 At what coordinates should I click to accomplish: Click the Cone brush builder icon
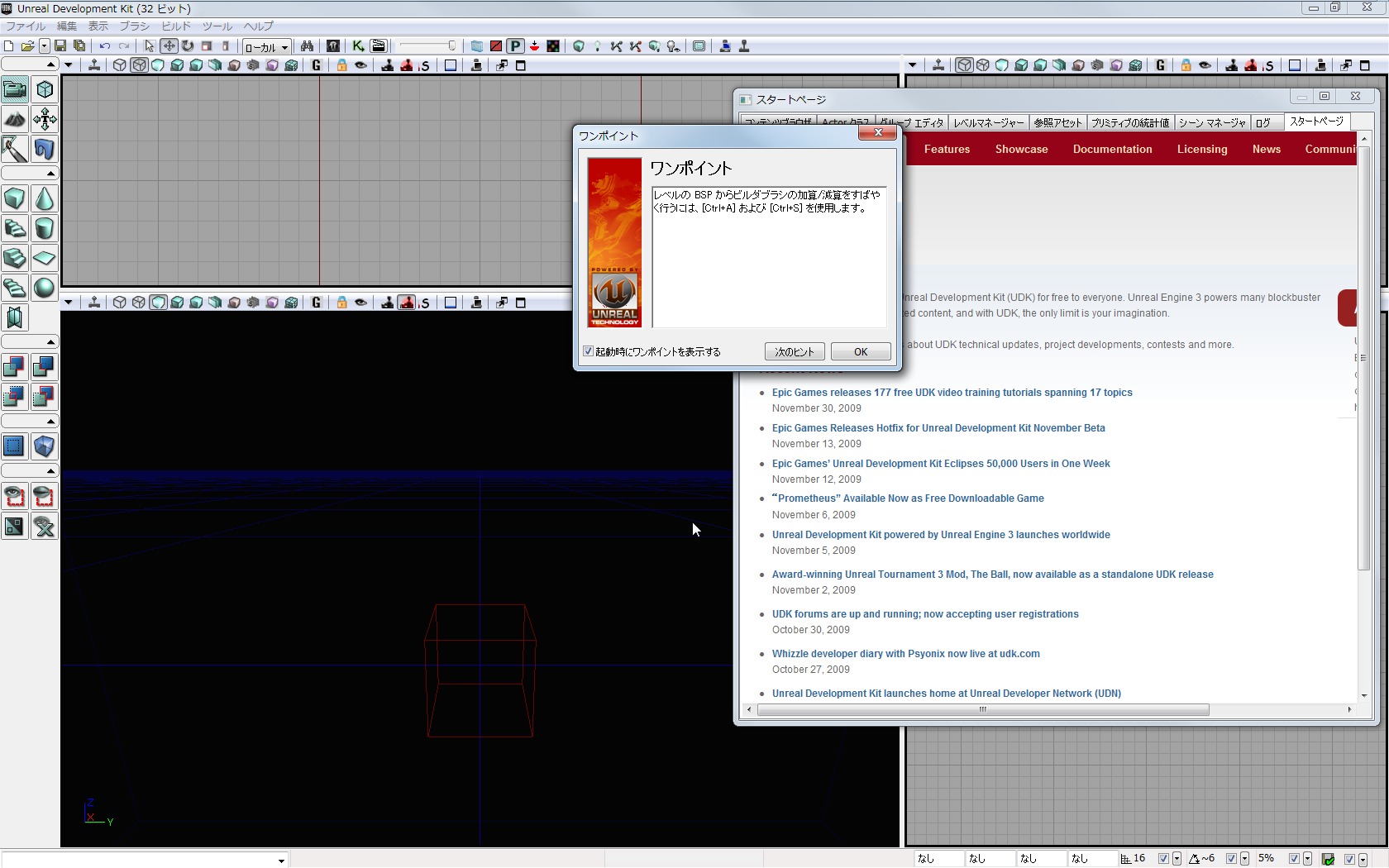45,199
